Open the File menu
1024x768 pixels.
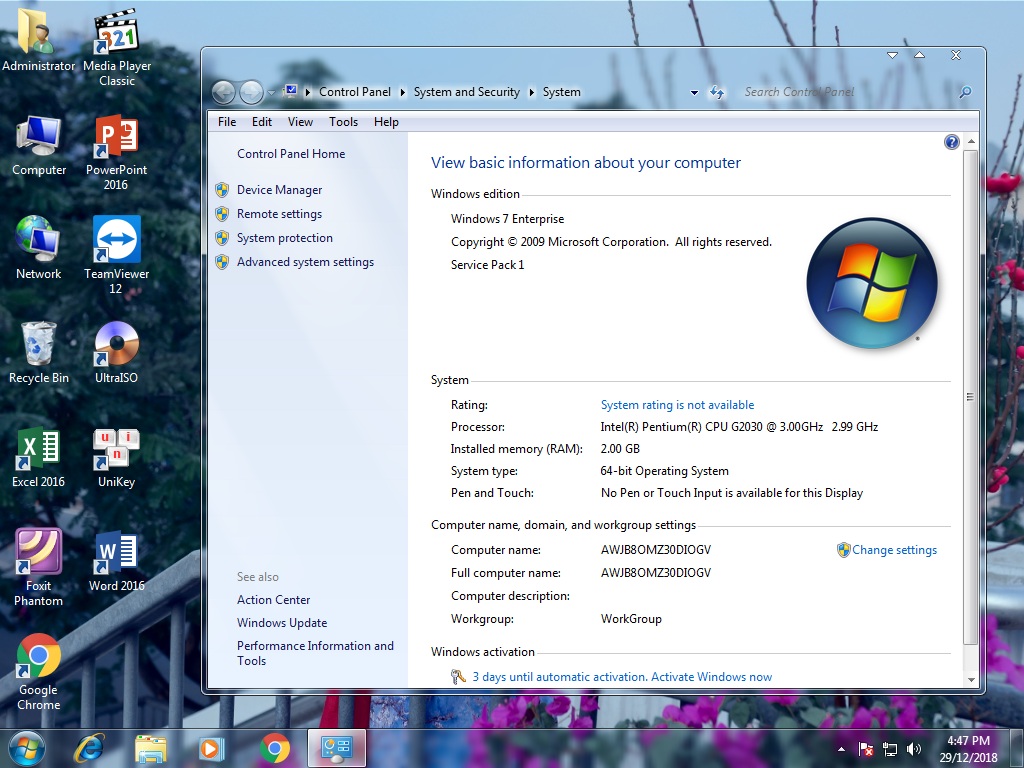point(227,121)
